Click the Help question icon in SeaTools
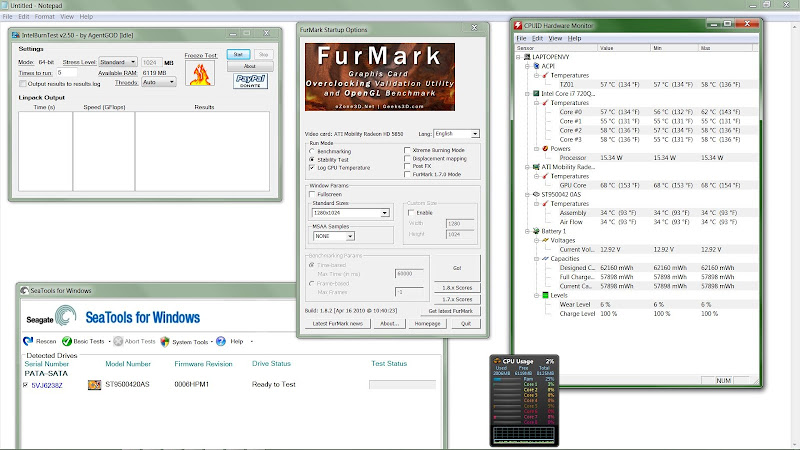The height and width of the screenshot is (450, 800). [x=221, y=341]
